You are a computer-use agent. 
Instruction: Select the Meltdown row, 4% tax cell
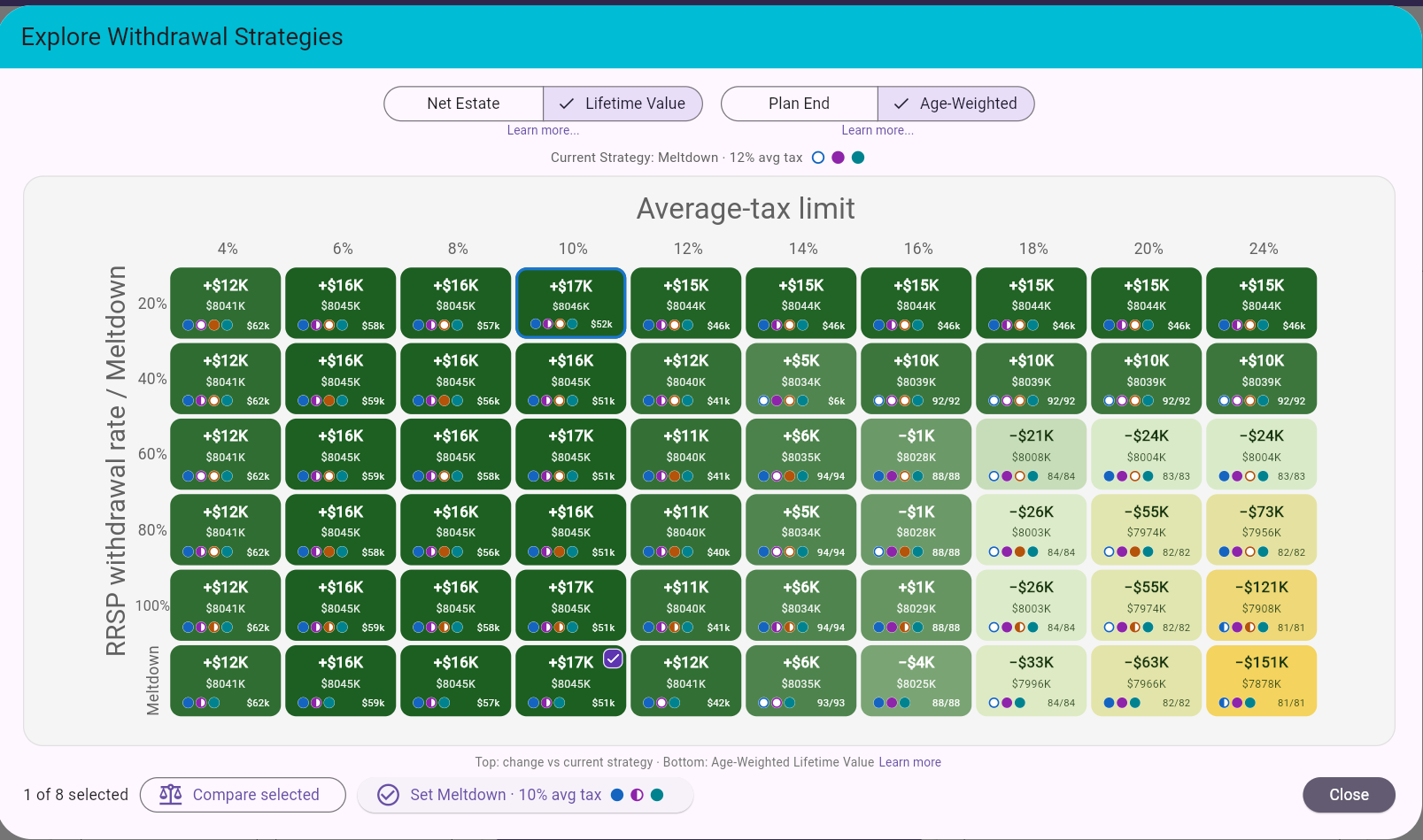coord(226,681)
